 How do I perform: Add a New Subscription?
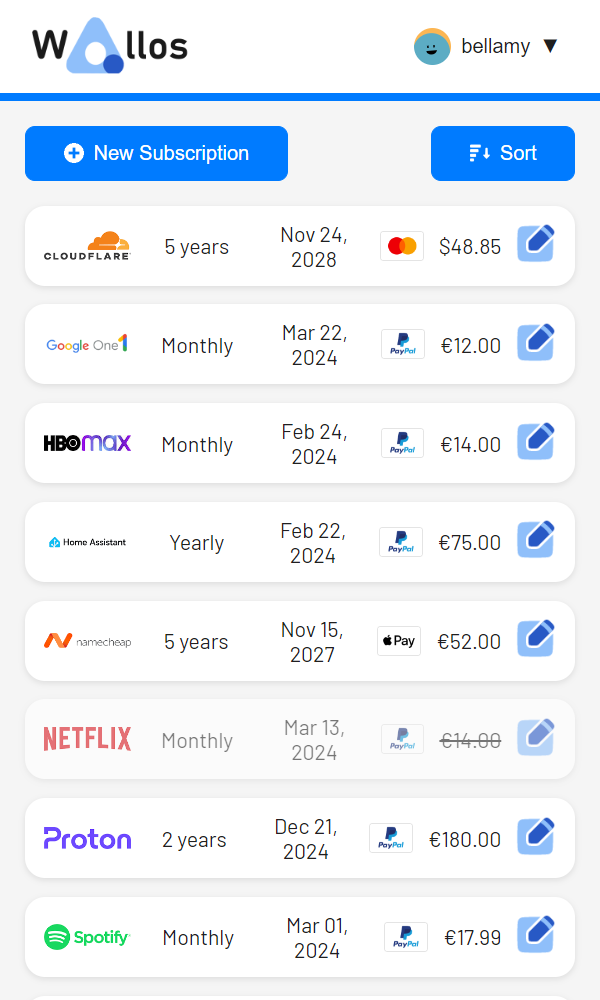click(156, 153)
